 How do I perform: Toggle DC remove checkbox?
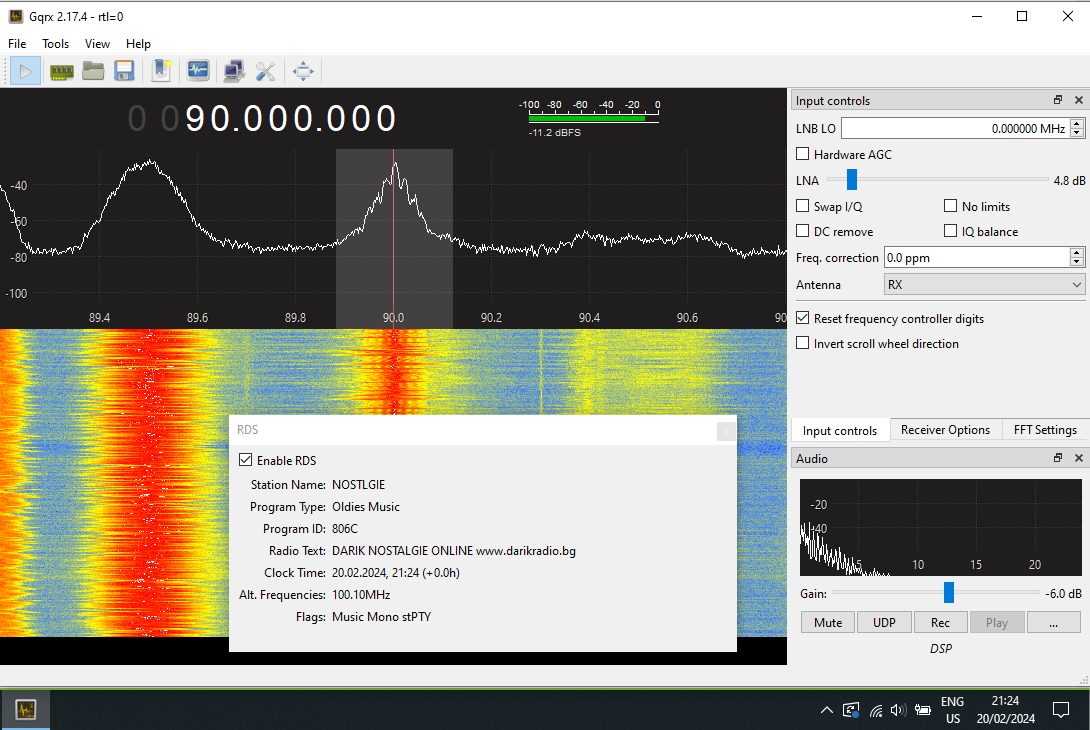803,231
